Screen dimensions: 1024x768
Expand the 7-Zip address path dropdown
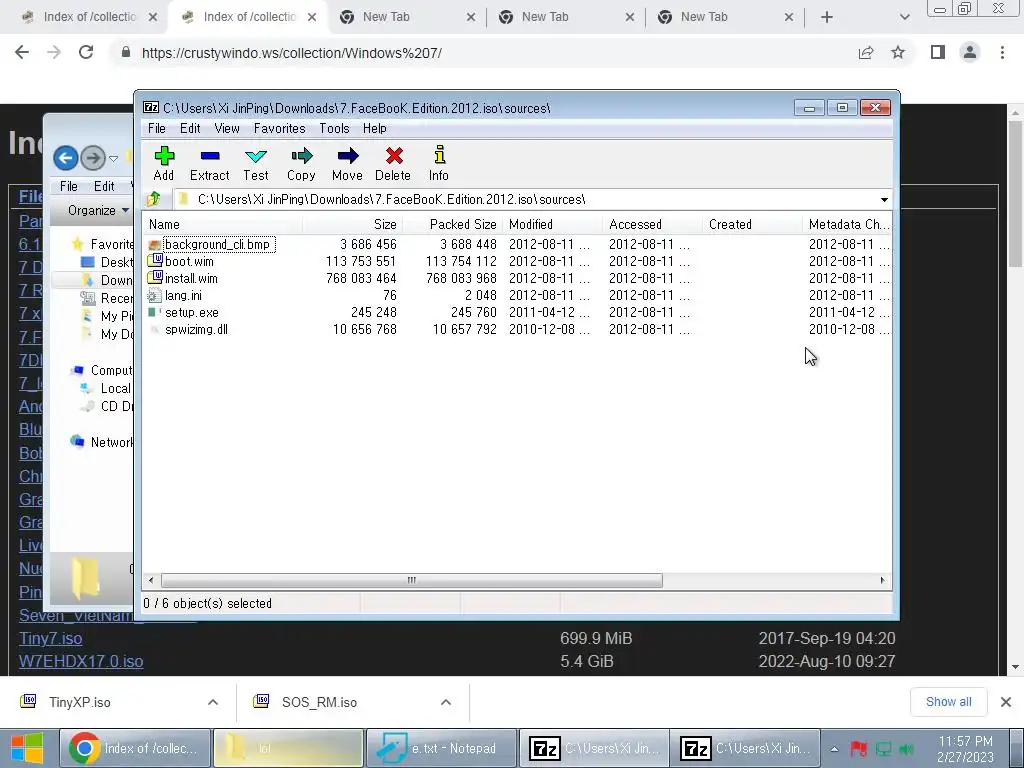click(x=884, y=199)
